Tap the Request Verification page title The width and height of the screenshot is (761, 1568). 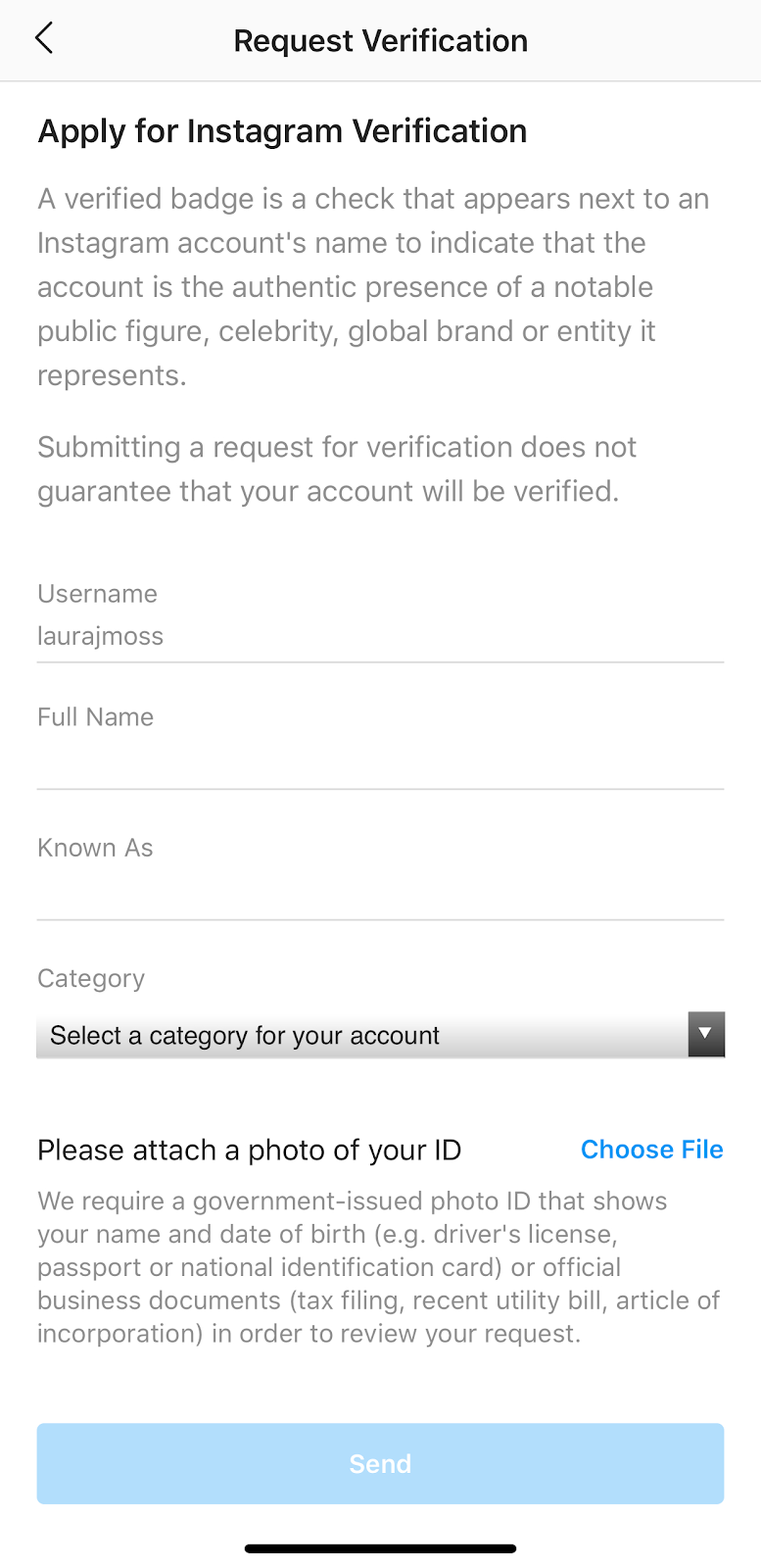(x=380, y=40)
